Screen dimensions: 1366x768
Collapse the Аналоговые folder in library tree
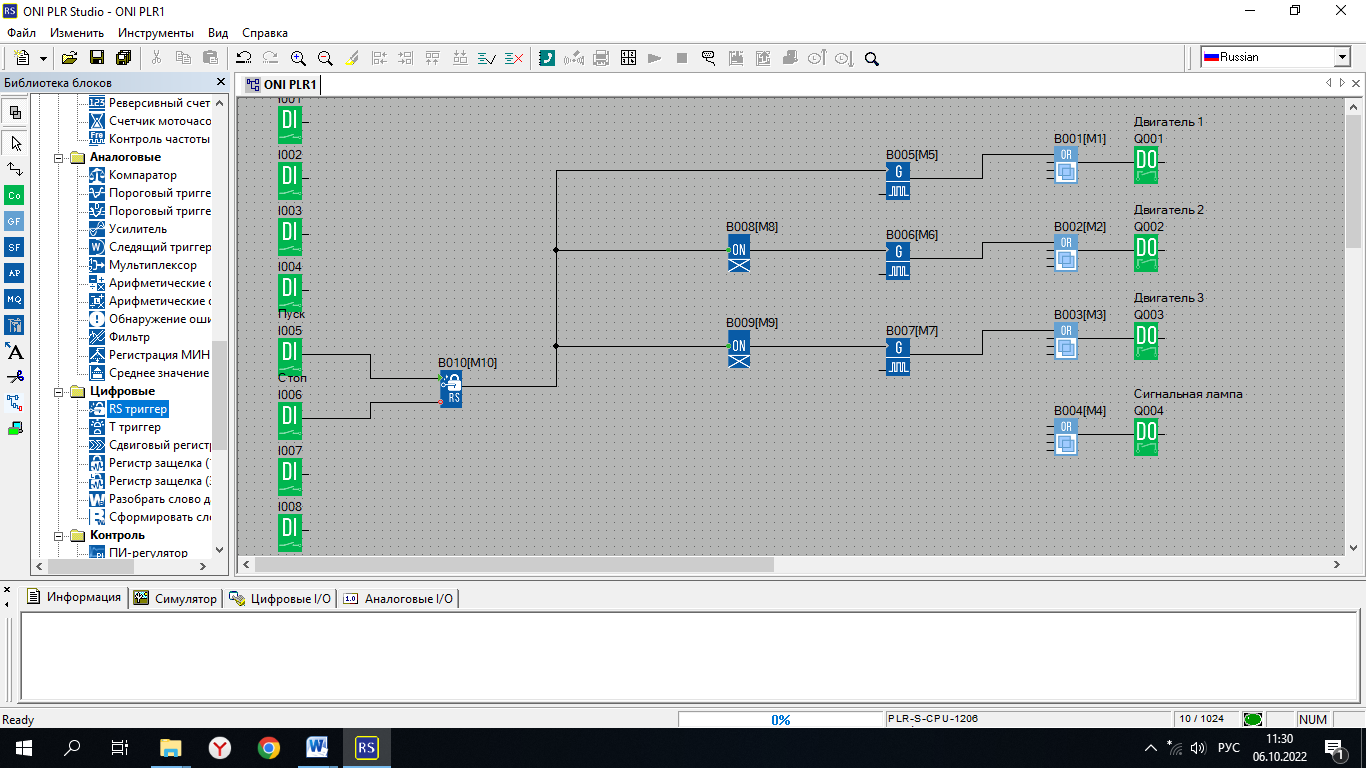coord(60,157)
